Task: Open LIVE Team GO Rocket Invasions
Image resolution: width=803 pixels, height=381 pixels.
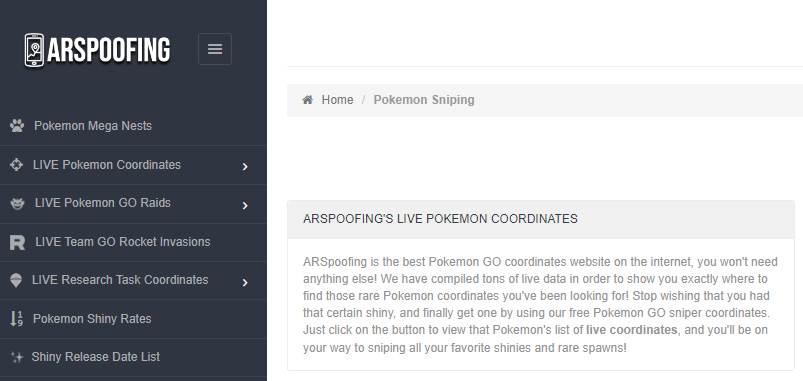Action: pyautogui.click(x=123, y=242)
